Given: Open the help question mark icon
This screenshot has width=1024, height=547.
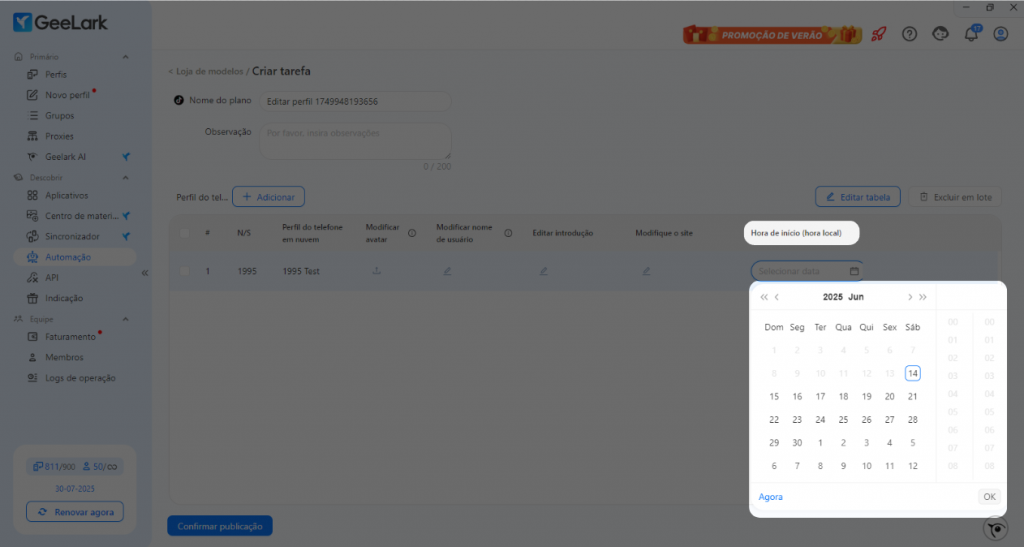Looking at the screenshot, I should [909, 34].
